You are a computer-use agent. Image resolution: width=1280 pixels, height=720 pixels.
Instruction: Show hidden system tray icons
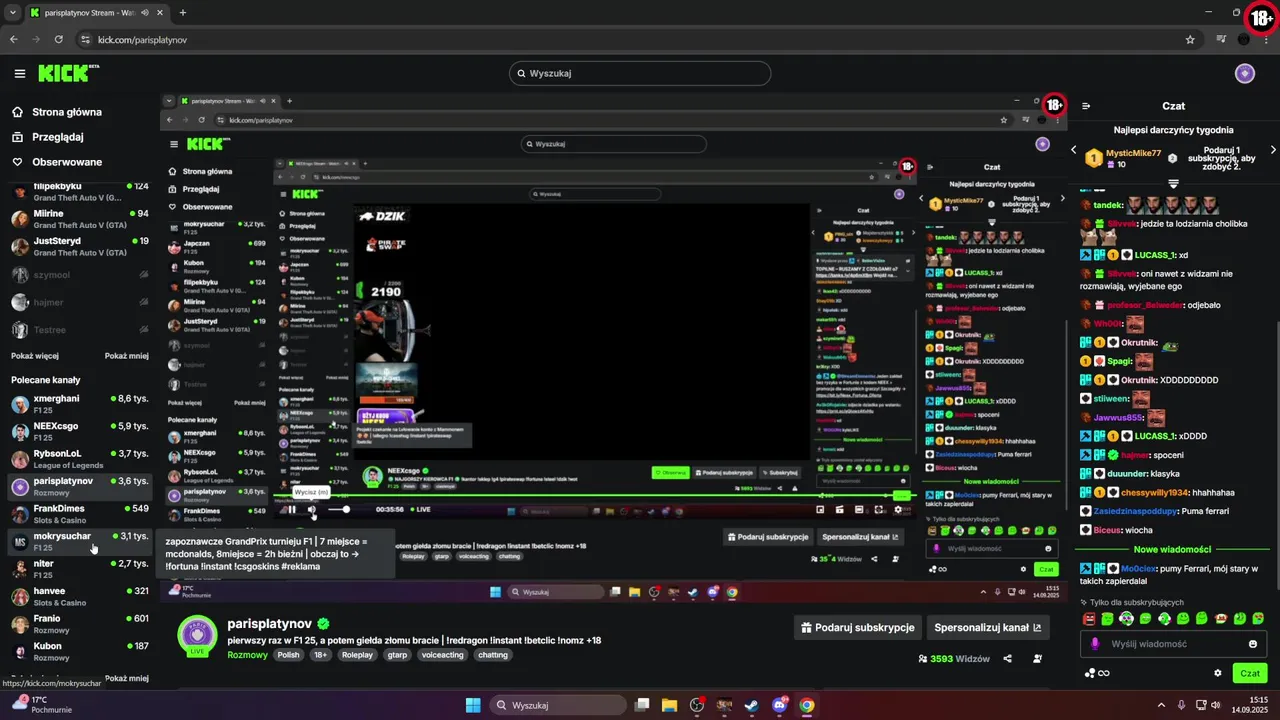tap(1161, 705)
